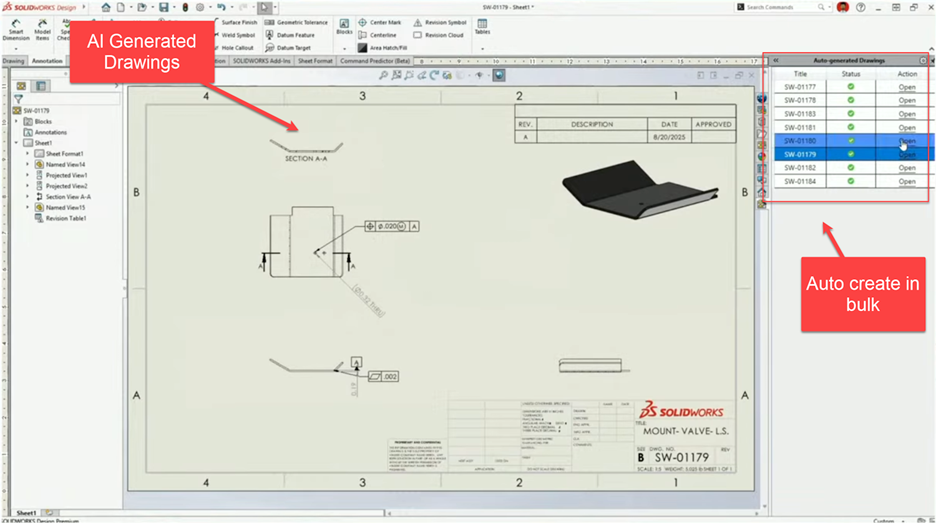This screenshot has width=936, height=523.
Task: Open the SOLIDWORKS Add-Ins tab
Action: pyautogui.click(x=261, y=61)
